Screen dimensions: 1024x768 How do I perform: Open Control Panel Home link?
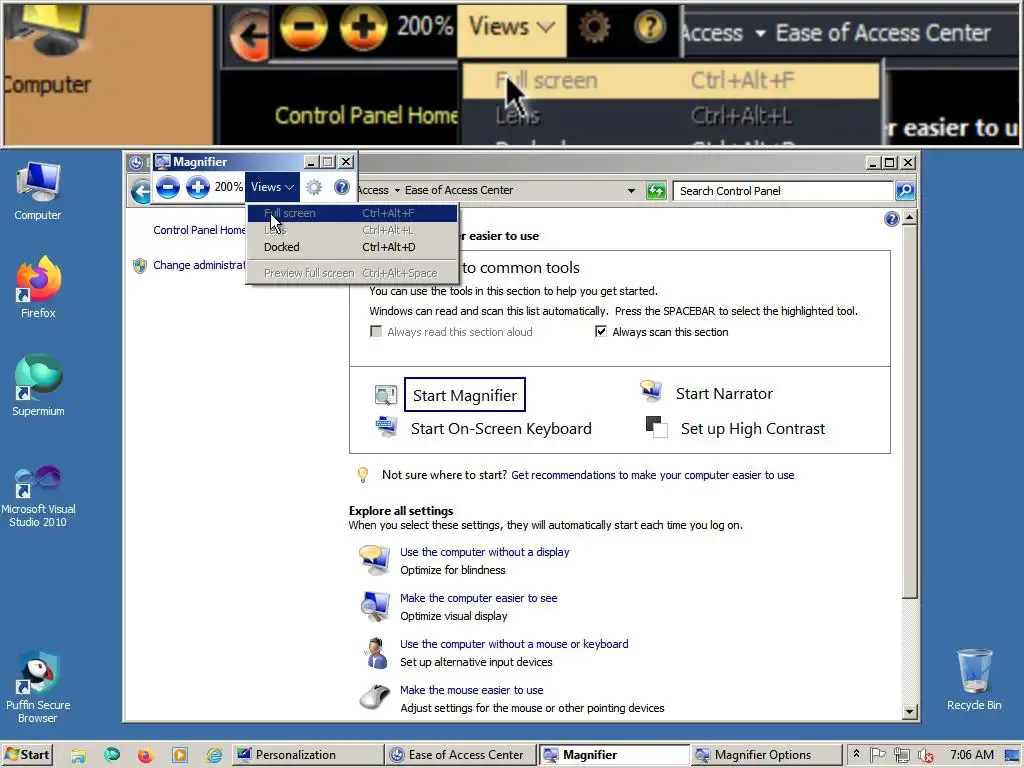199,230
